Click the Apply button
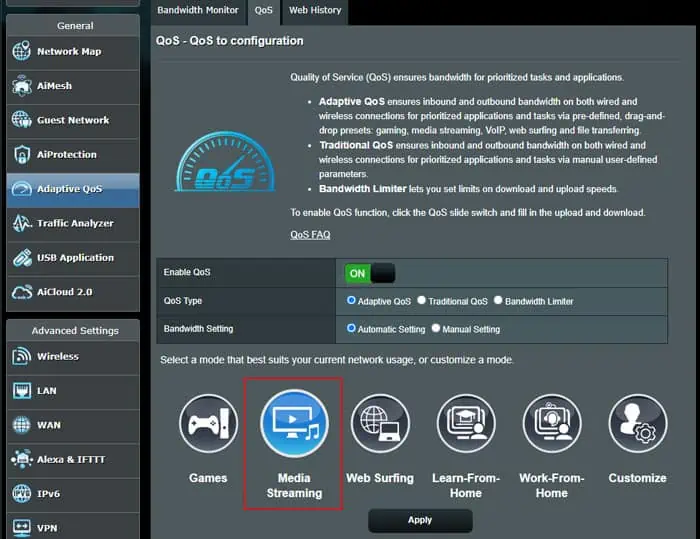This screenshot has height=539, width=700. point(420,520)
